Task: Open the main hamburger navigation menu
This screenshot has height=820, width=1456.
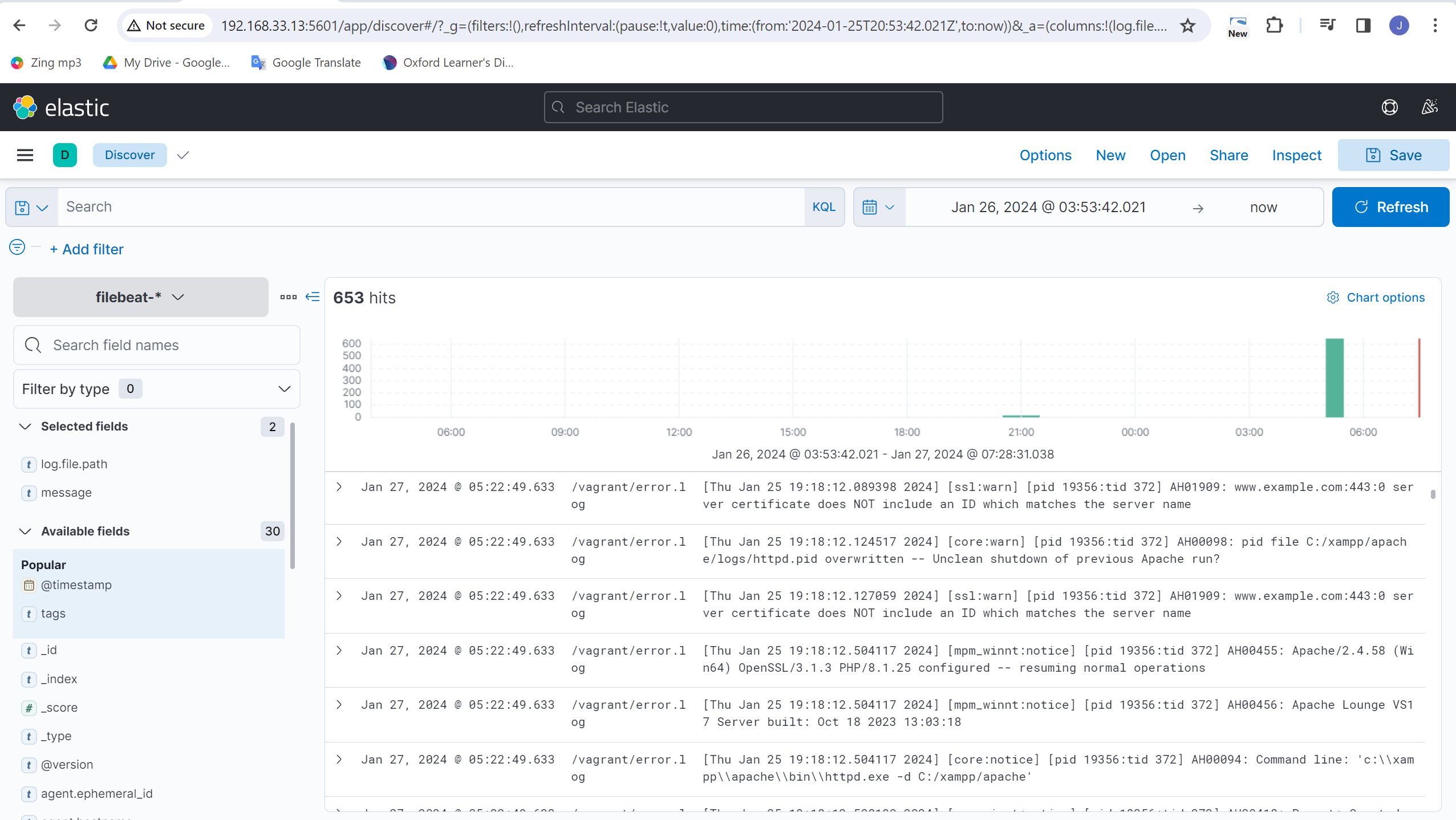Action: pyautogui.click(x=25, y=155)
